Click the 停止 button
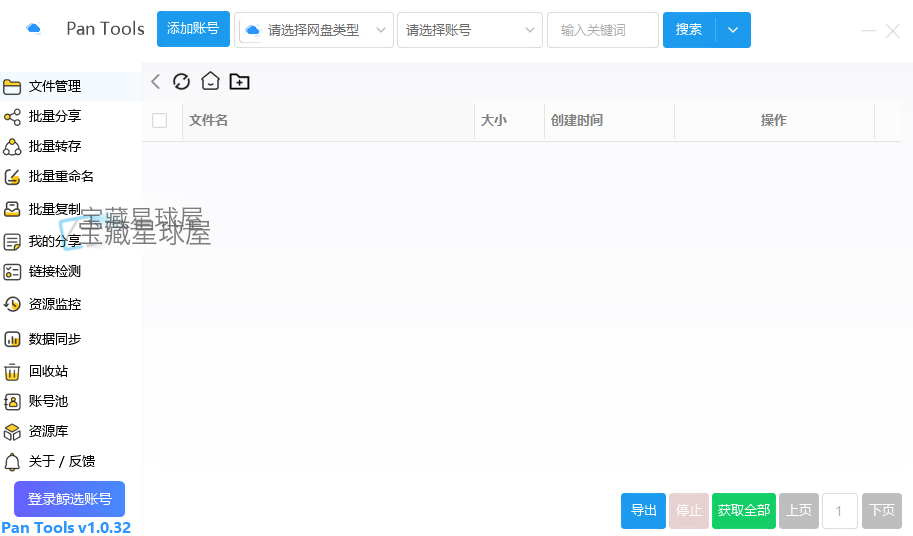913x536 pixels. (689, 510)
